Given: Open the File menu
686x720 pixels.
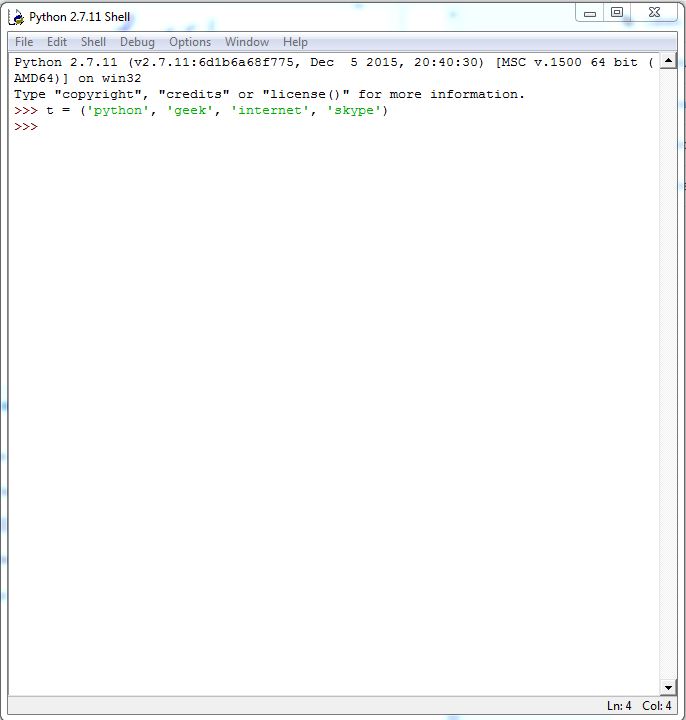Looking at the screenshot, I should 24,42.
